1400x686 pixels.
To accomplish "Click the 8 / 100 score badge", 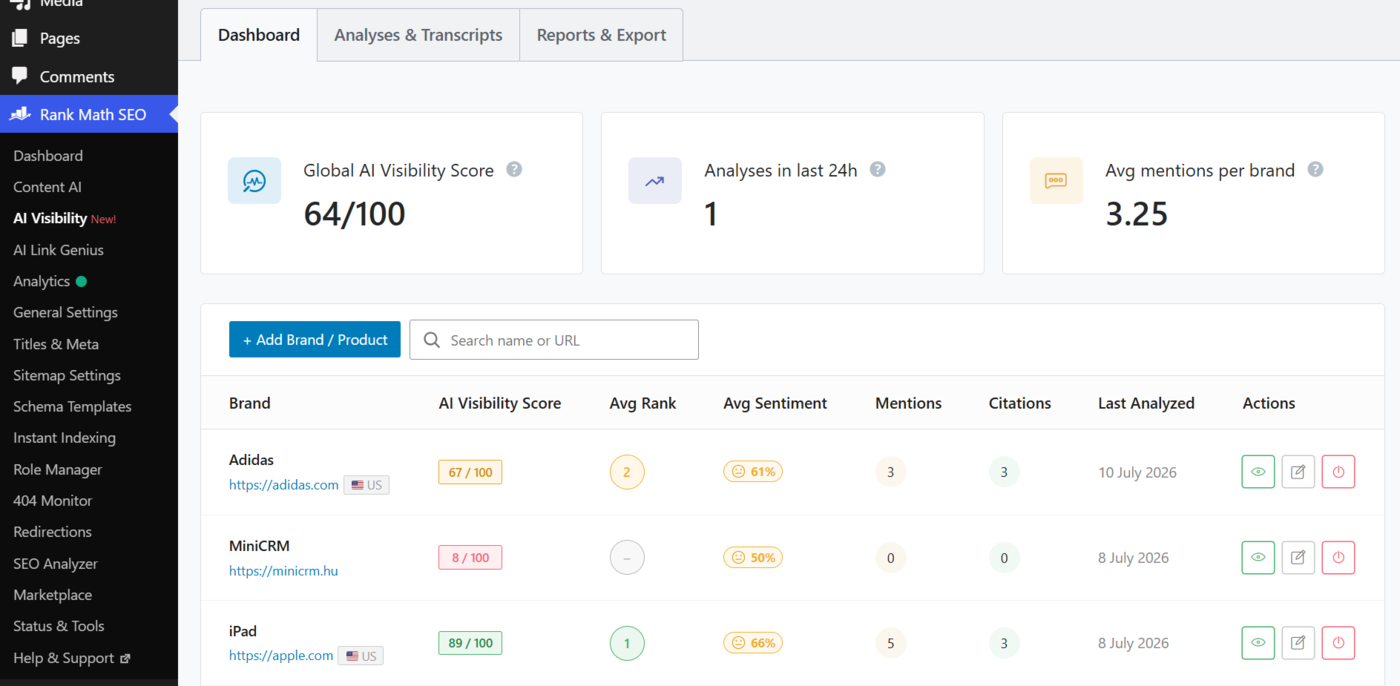I will click(x=470, y=557).
